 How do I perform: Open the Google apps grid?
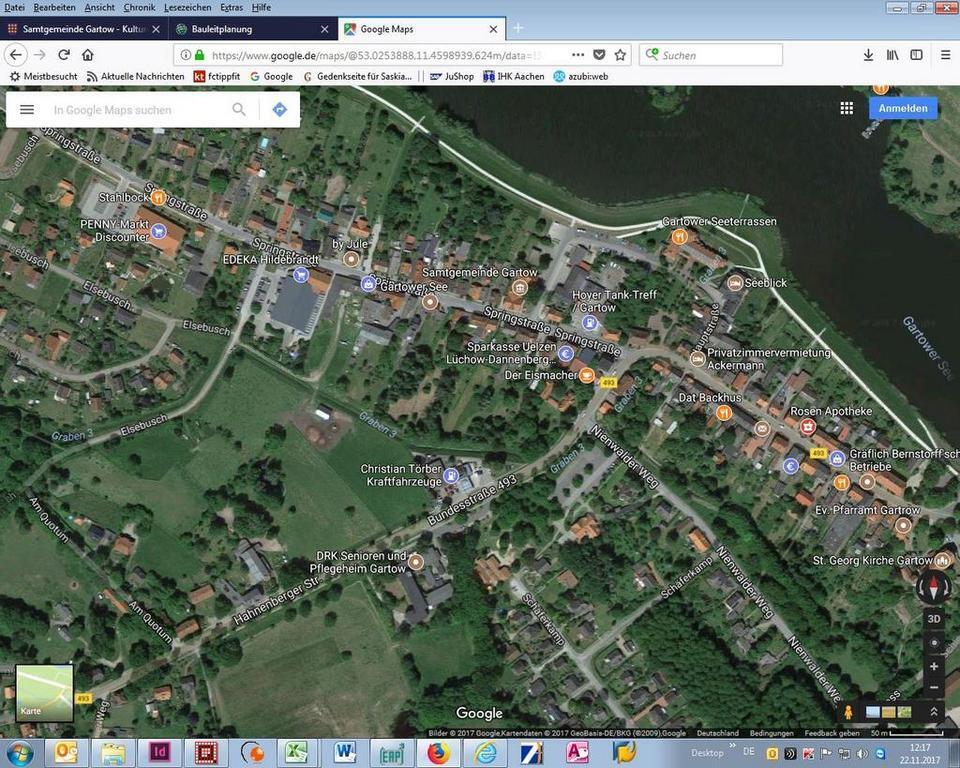click(847, 108)
